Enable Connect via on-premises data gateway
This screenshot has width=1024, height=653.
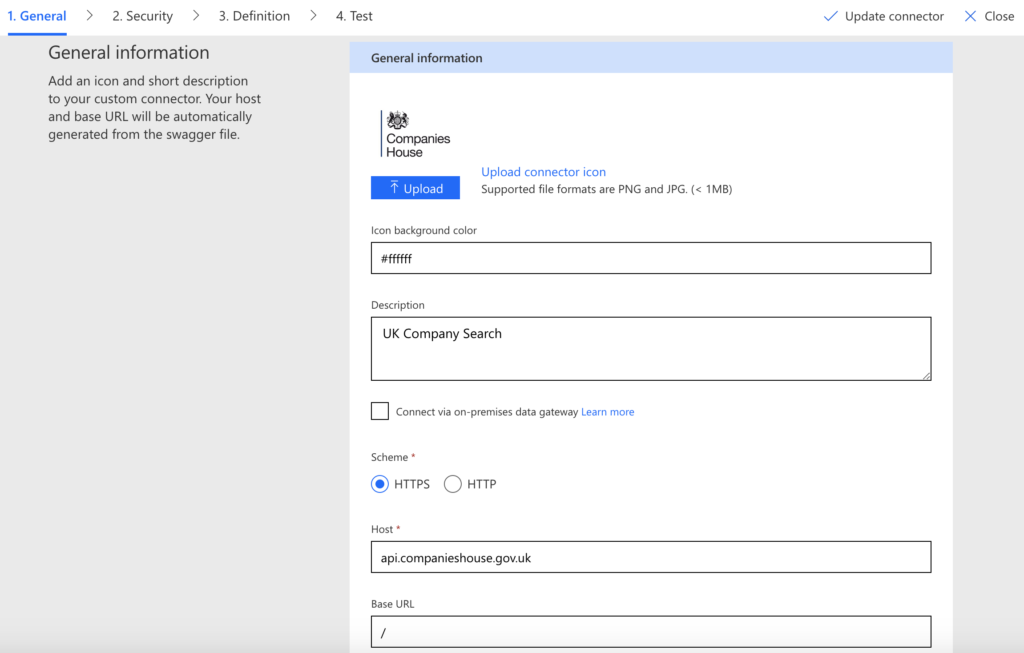coord(380,410)
